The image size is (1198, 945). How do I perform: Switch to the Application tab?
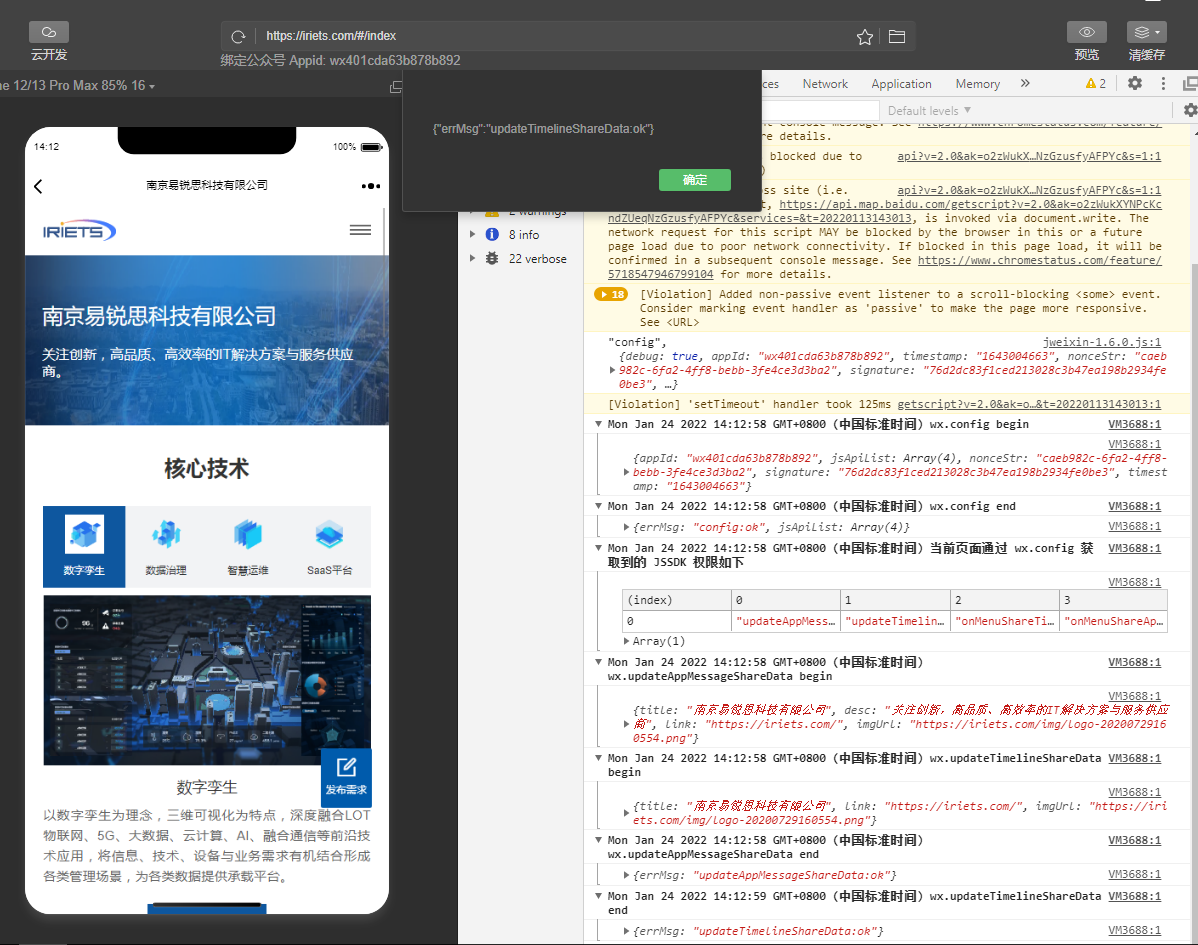pos(901,84)
